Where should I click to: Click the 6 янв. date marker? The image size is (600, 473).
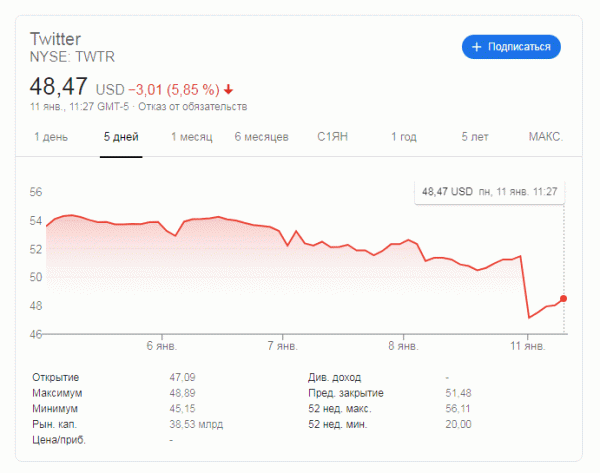pyautogui.click(x=161, y=346)
